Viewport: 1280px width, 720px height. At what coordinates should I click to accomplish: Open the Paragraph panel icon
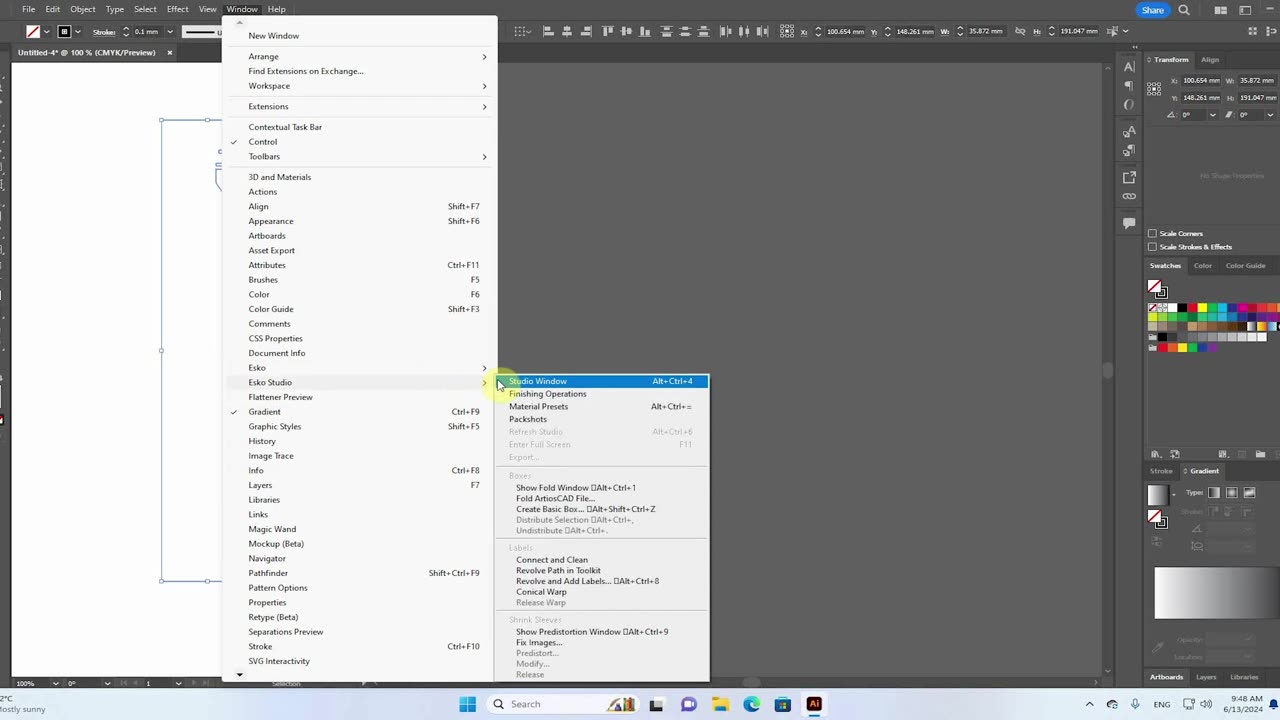tap(1129, 86)
